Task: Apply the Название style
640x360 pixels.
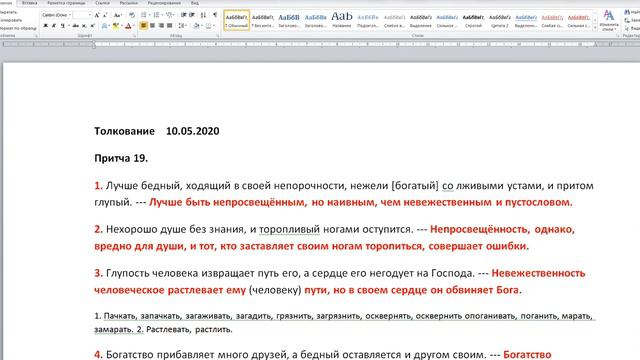Action: coord(342,20)
